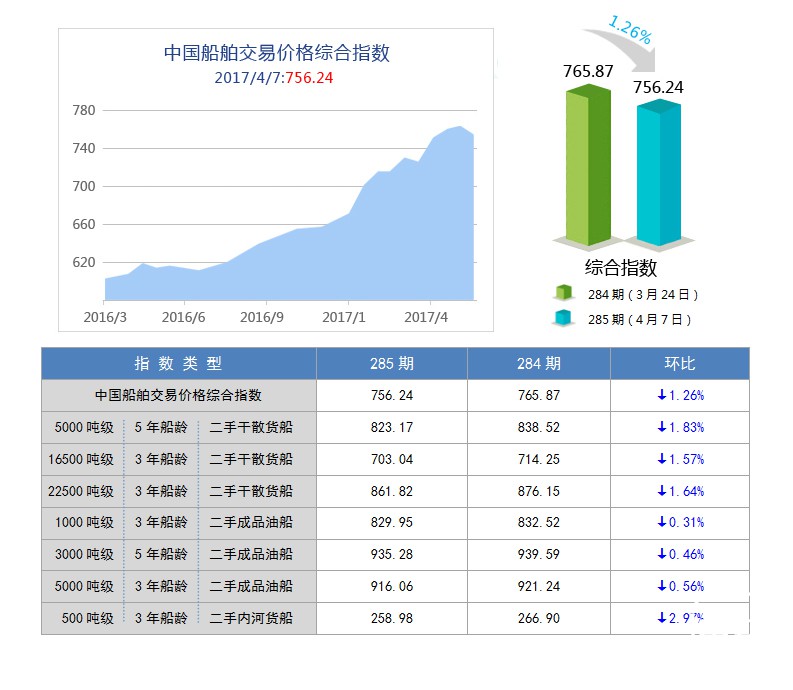Click the 258.98 cell
Viewport: 793px width, 690px height.
click(392, 618)
